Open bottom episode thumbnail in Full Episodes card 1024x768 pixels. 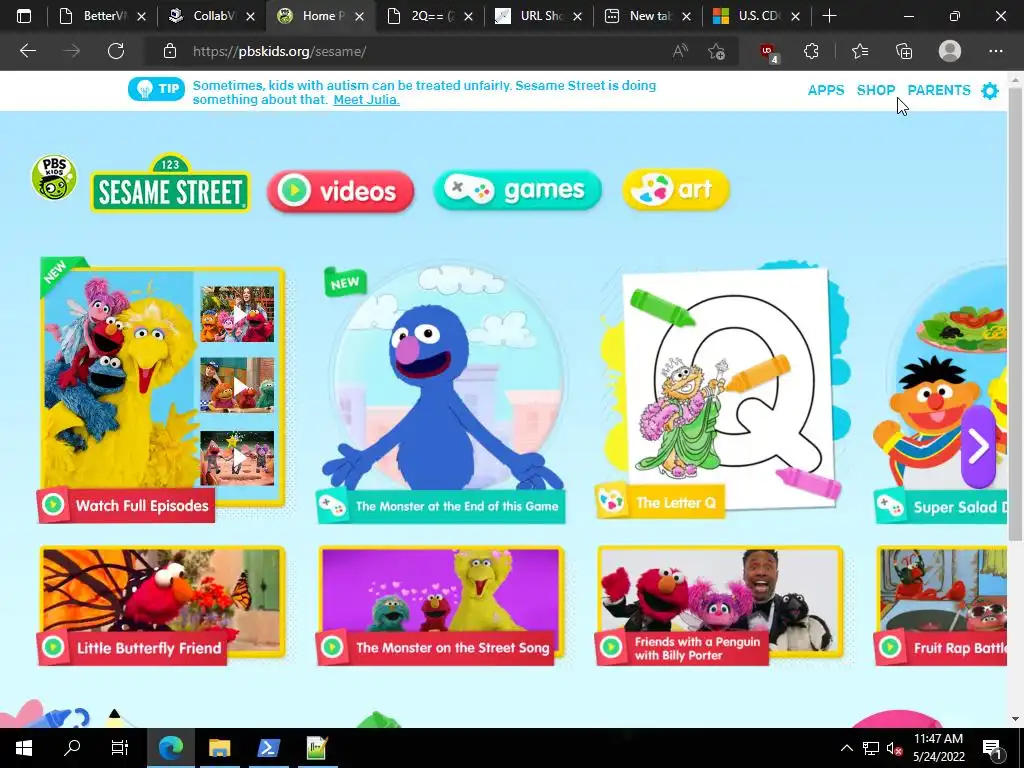click(x=237, y=458)
